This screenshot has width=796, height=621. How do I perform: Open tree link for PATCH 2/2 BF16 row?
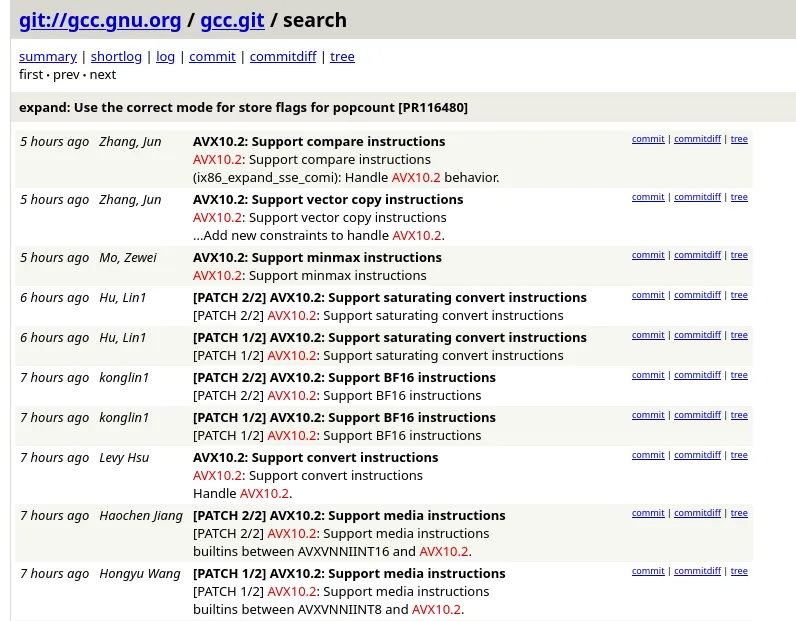(x=739, y=375)
